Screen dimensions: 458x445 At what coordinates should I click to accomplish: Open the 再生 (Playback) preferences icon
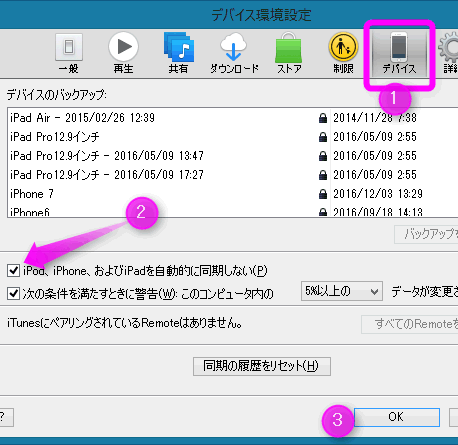(x=123, y=53)
